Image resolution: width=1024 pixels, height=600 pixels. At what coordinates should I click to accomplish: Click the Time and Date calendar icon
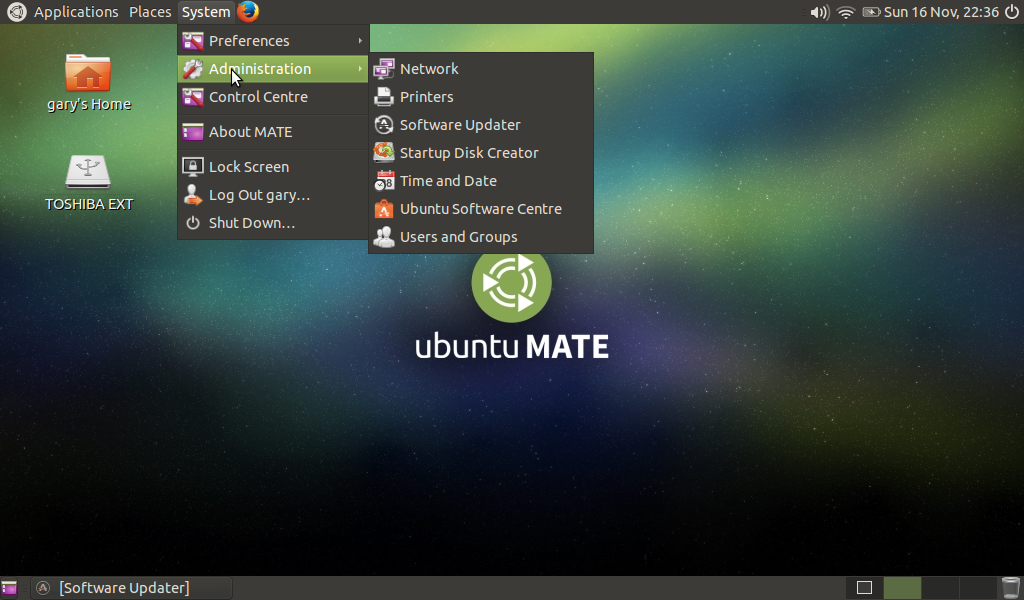pos(384,181)
